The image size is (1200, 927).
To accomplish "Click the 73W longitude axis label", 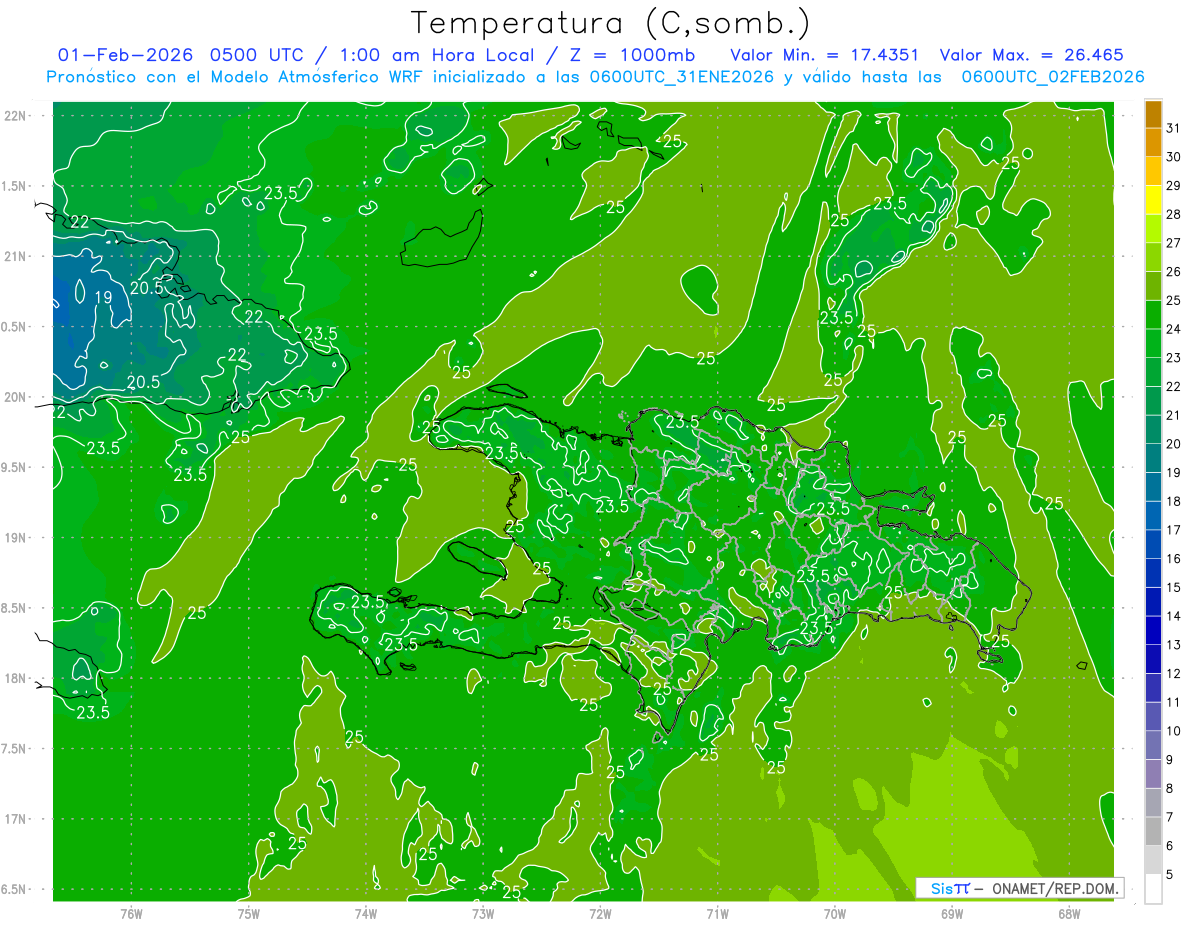I will pos(483,914).
